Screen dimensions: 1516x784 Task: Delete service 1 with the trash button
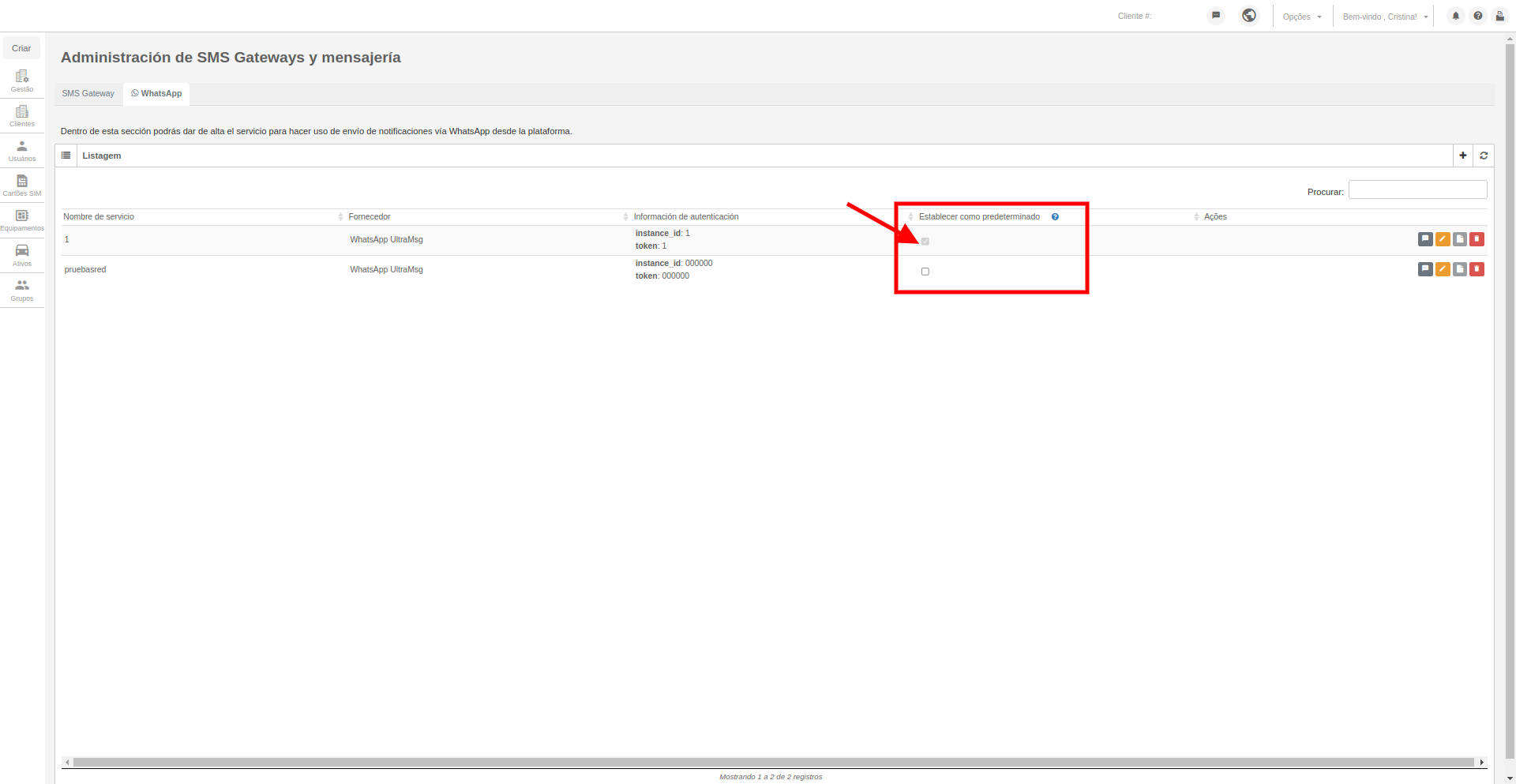1477,239
